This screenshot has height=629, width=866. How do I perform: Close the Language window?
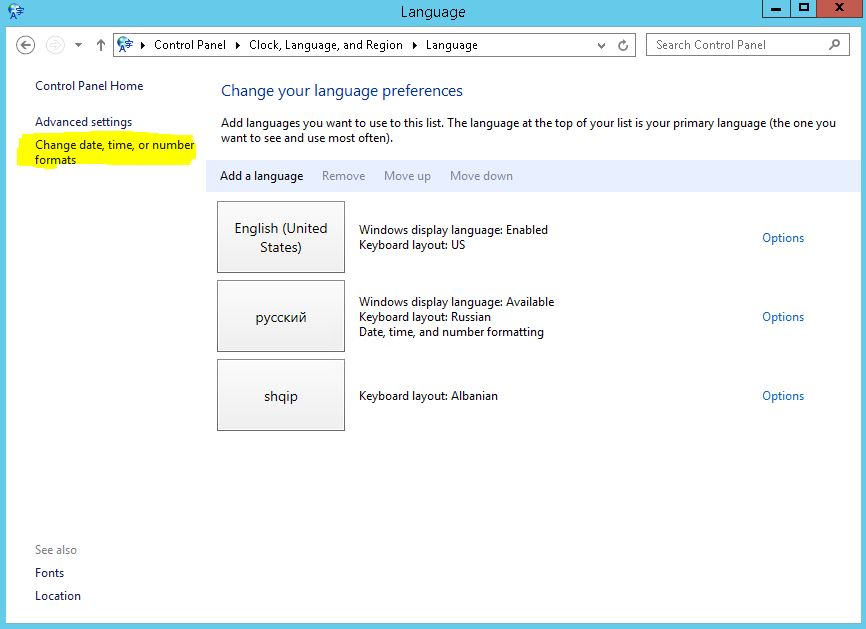pos(839,9)
